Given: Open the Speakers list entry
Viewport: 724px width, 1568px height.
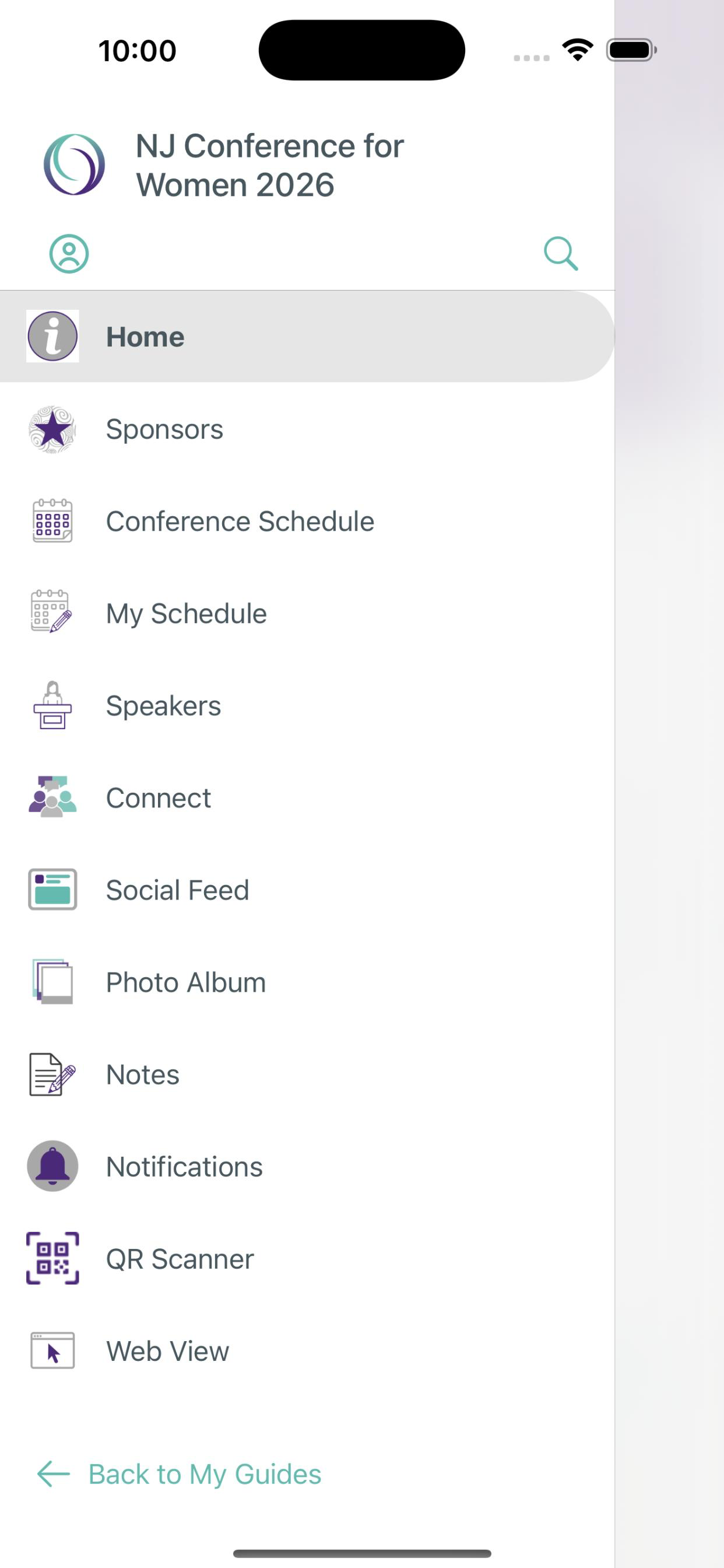Looking at the screenshot, I should pyautogui.click(x=307, y=705).
